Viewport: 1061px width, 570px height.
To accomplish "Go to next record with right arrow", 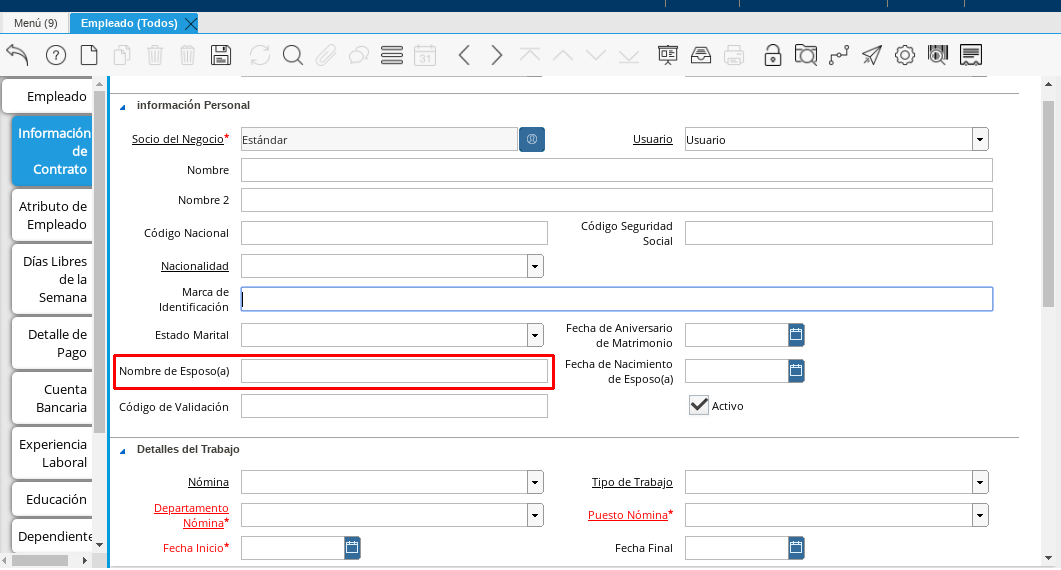I will (497, 55).
